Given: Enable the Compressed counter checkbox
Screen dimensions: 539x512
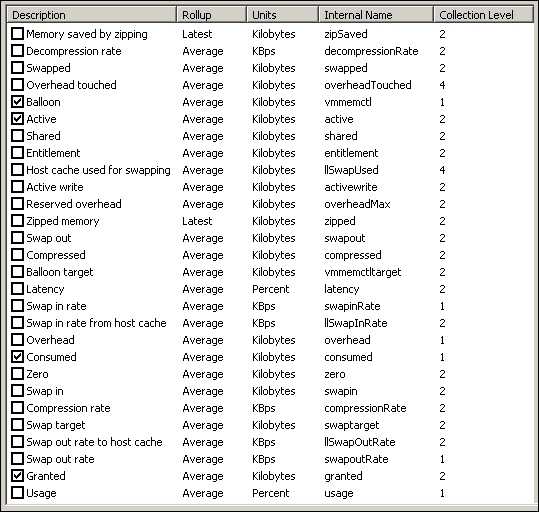Looking at the screenshot, I should (17, 255).
